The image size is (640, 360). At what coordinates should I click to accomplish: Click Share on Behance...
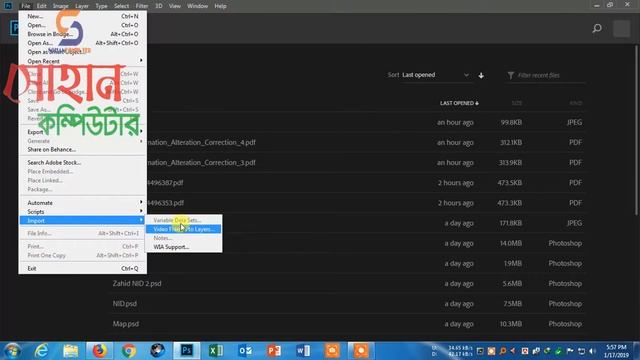click(x=82, y=150)
